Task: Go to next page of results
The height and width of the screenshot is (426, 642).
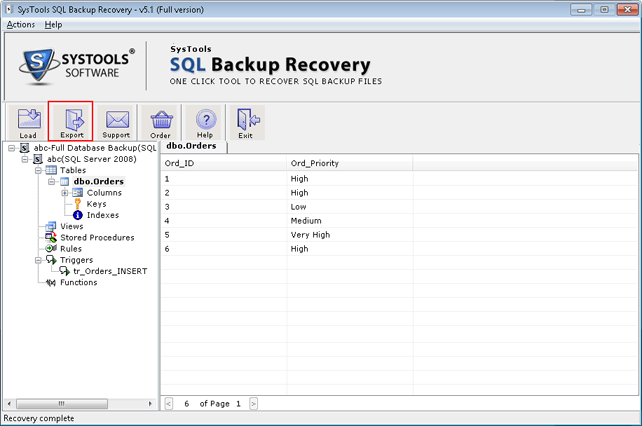Action: (x=253, y=403)
